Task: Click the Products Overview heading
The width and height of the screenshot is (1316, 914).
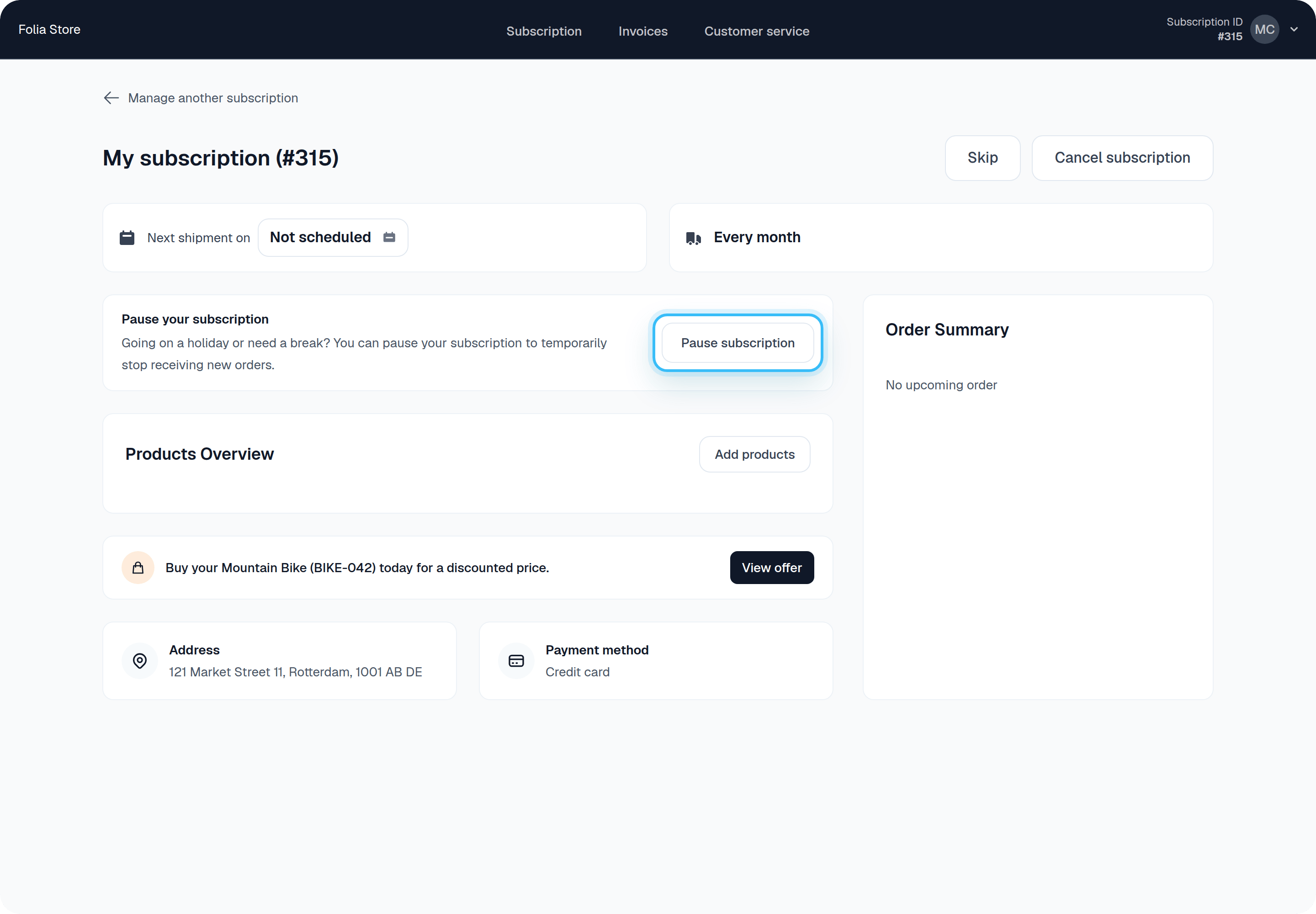Action: coord(200,454)
